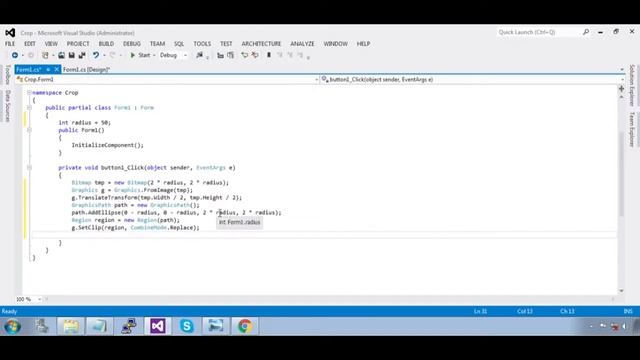Click the New Project toolbar icon
This screenshot has width=640, height=360.
coord(45,55)
